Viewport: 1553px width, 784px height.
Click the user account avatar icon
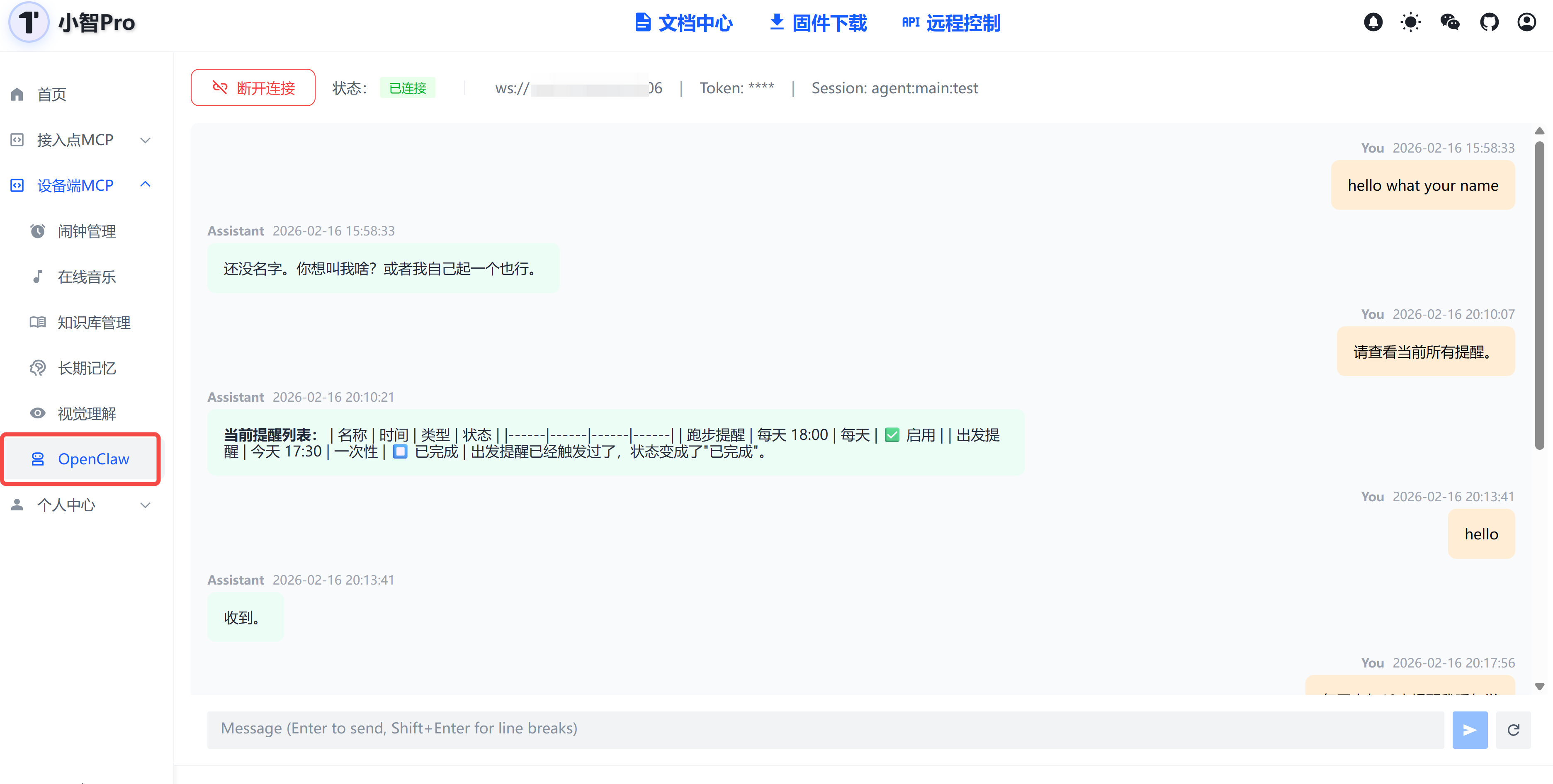[1526, 23]
